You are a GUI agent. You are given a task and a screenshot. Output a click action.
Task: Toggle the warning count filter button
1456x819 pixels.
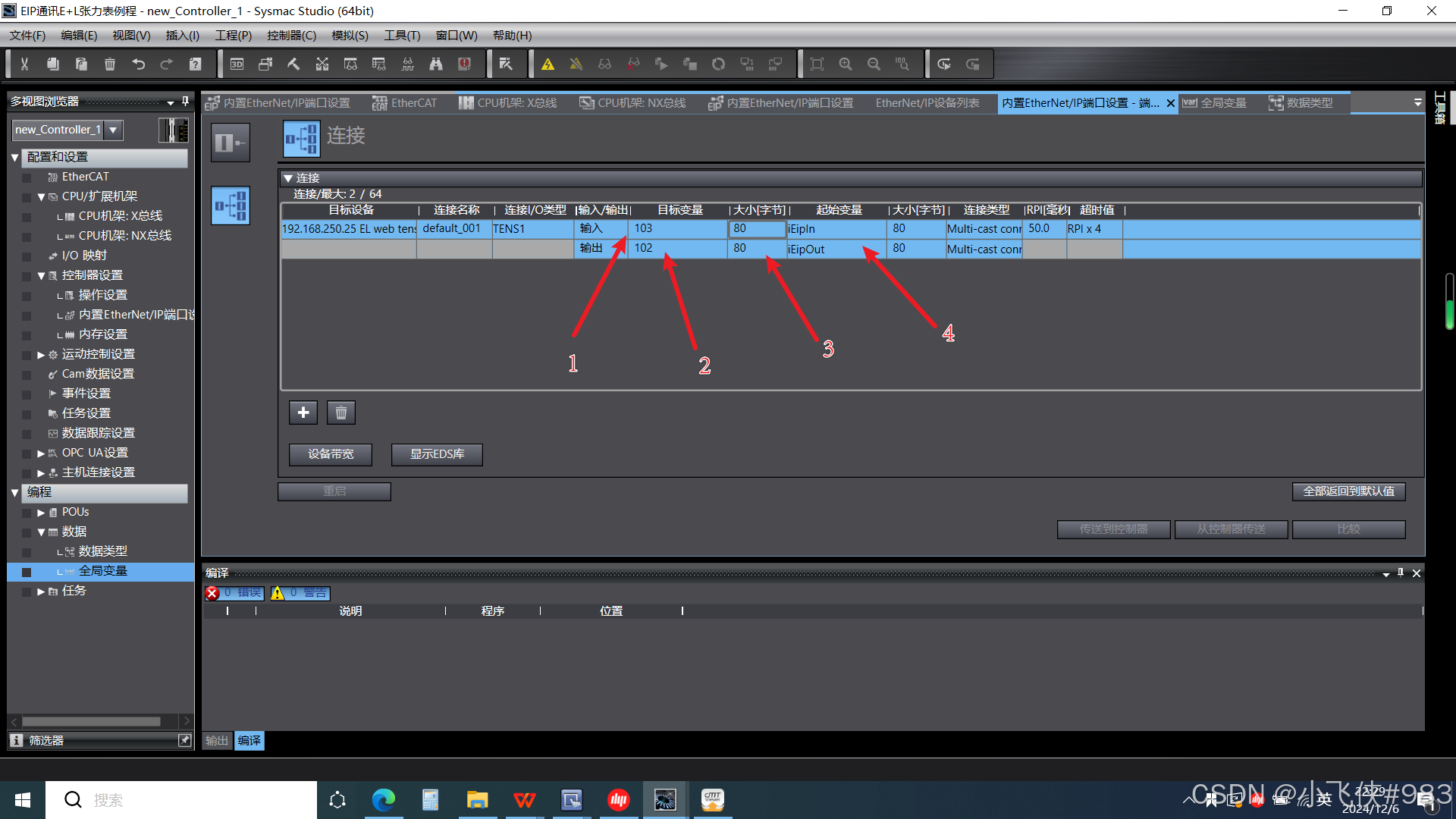coord(300,593)
